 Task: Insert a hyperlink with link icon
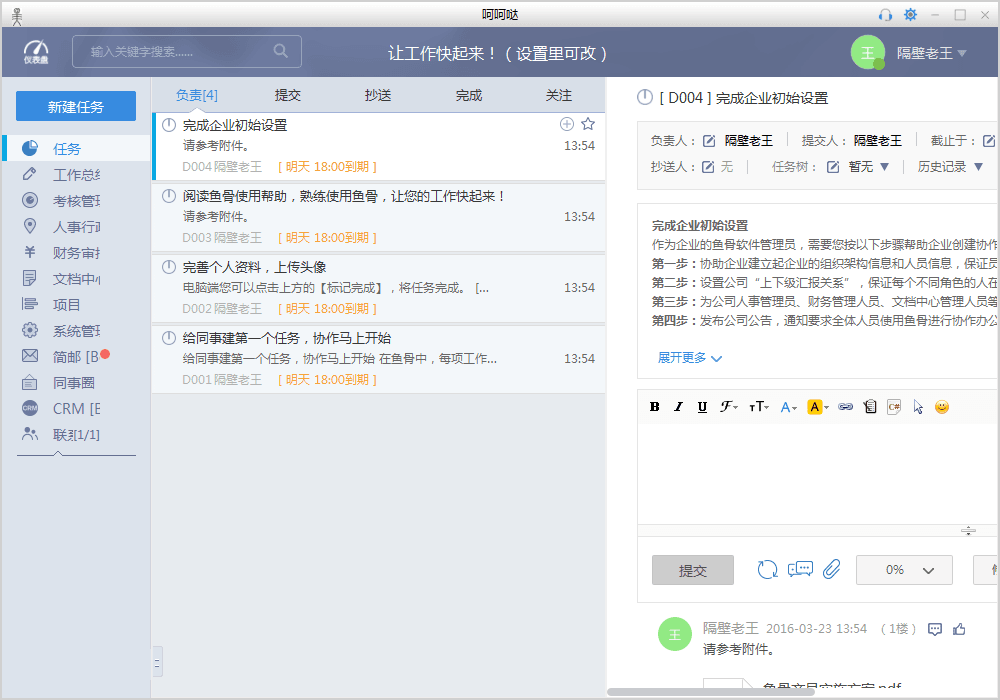coord(845,407)
